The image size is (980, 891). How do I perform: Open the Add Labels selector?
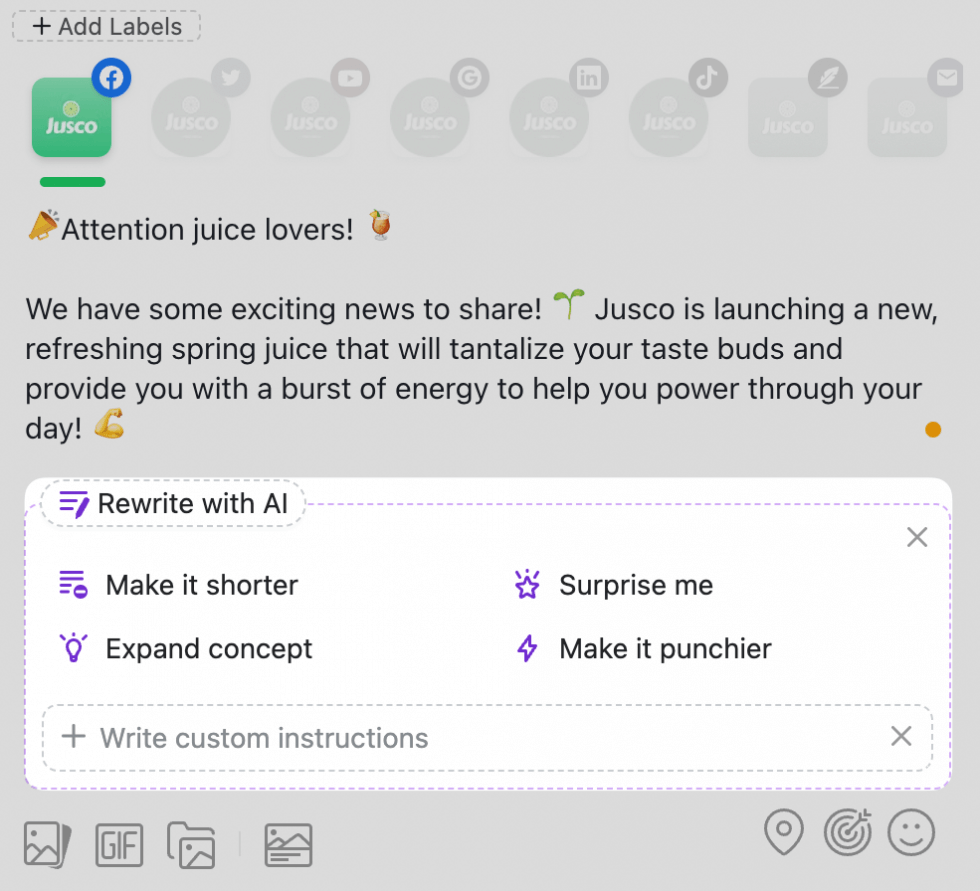(x=105, y=26)
